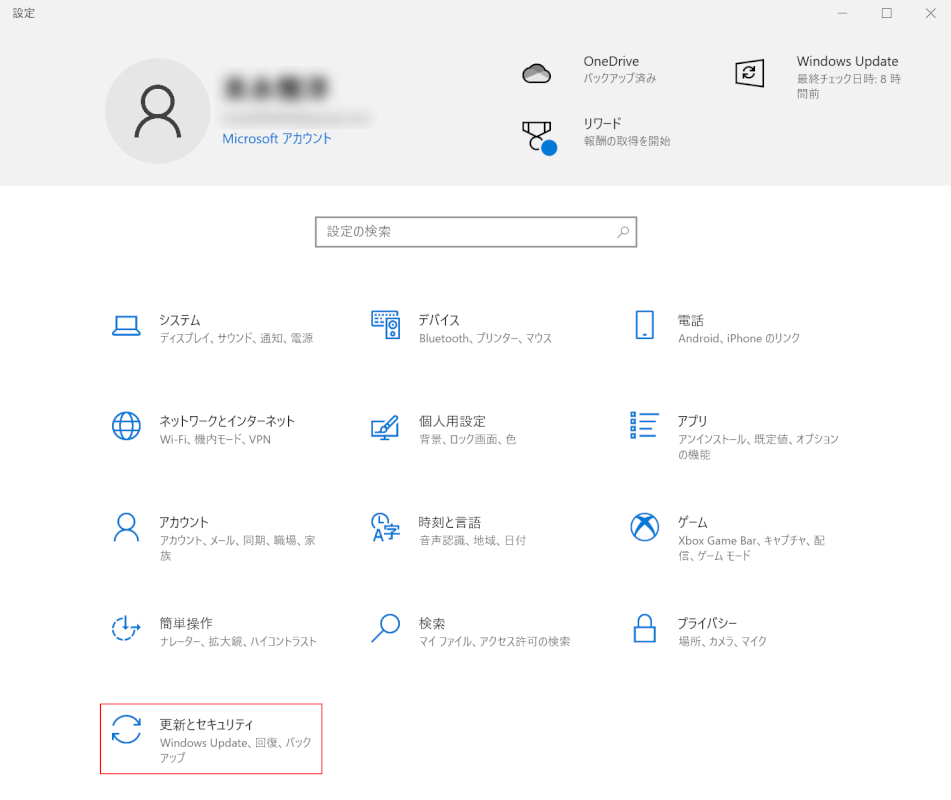Open the アカウント category title
Screen dimensions: 951x800
(184, 522)
